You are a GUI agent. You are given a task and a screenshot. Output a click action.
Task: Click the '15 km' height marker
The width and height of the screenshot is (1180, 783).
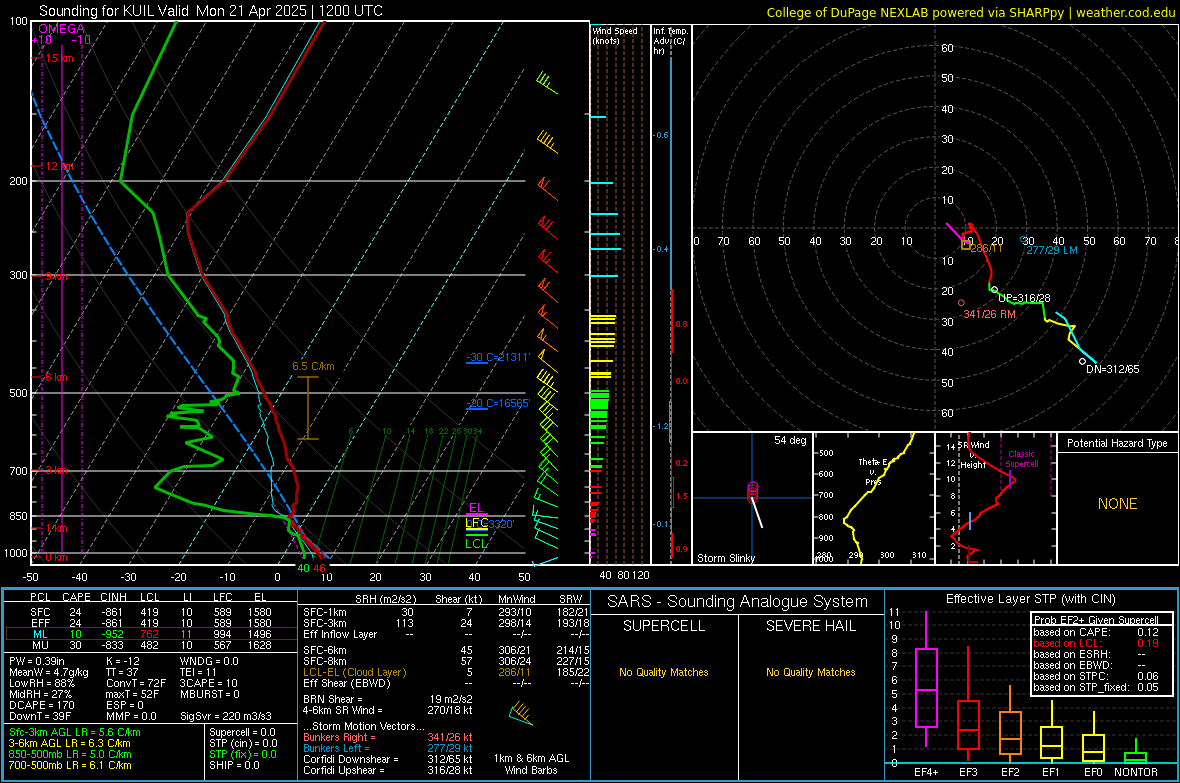(x=60, y=58)
